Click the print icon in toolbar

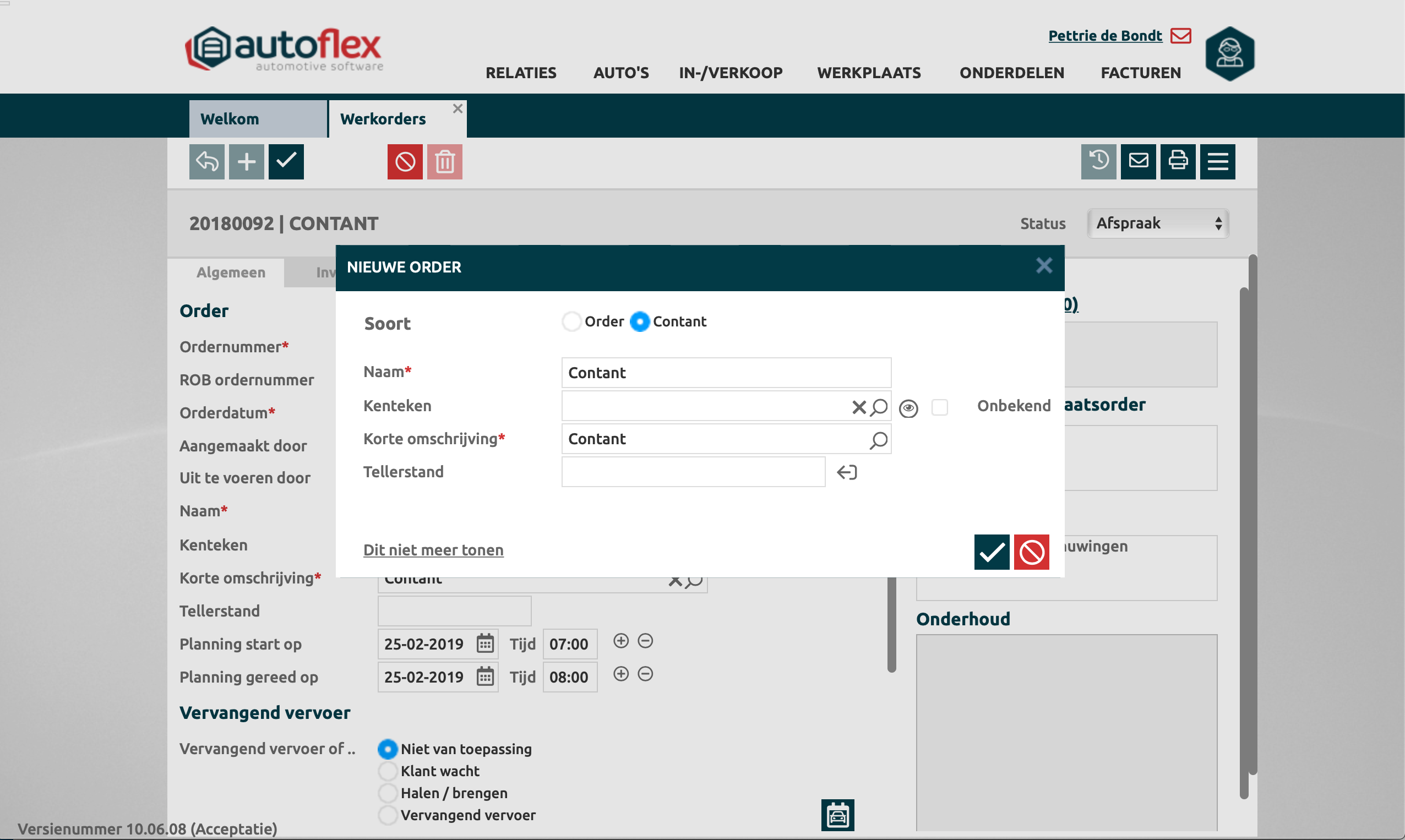point(1178,161)
